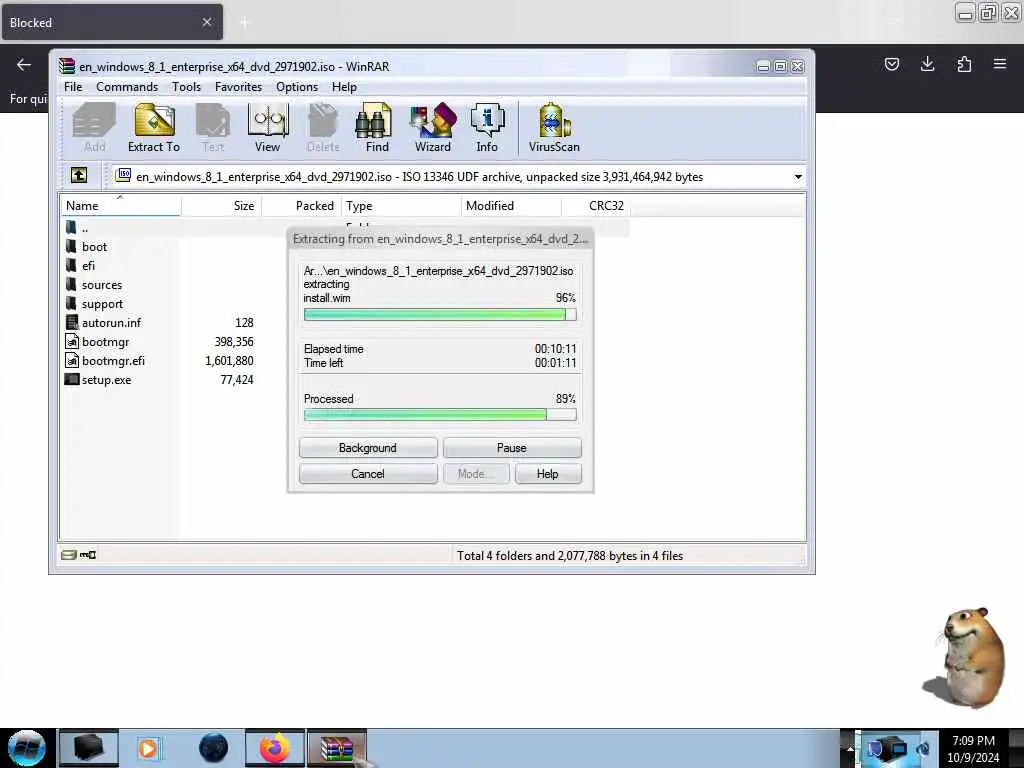Viewport: 1024px width, 768px height.
Task: Sort by the Type column header
Action: [401, 206]
